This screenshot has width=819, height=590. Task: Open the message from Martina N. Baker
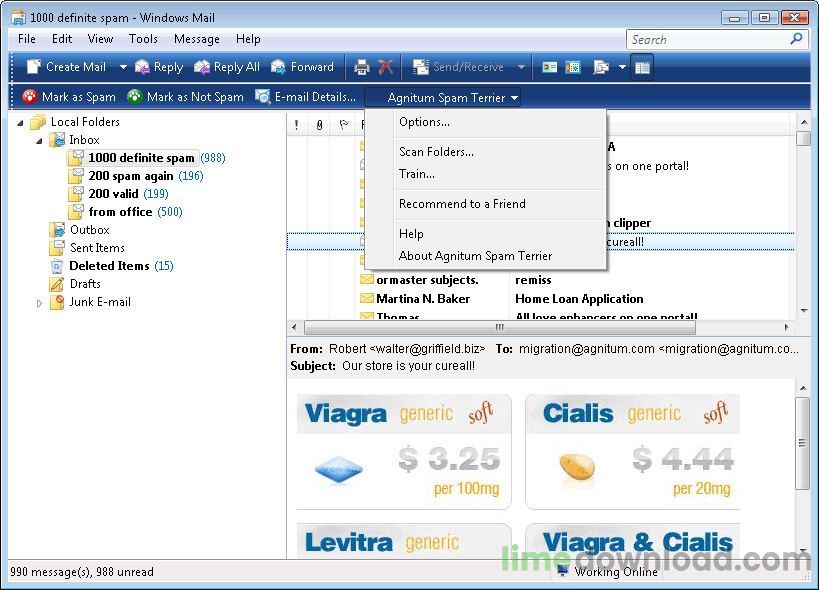tap(423, 299)
